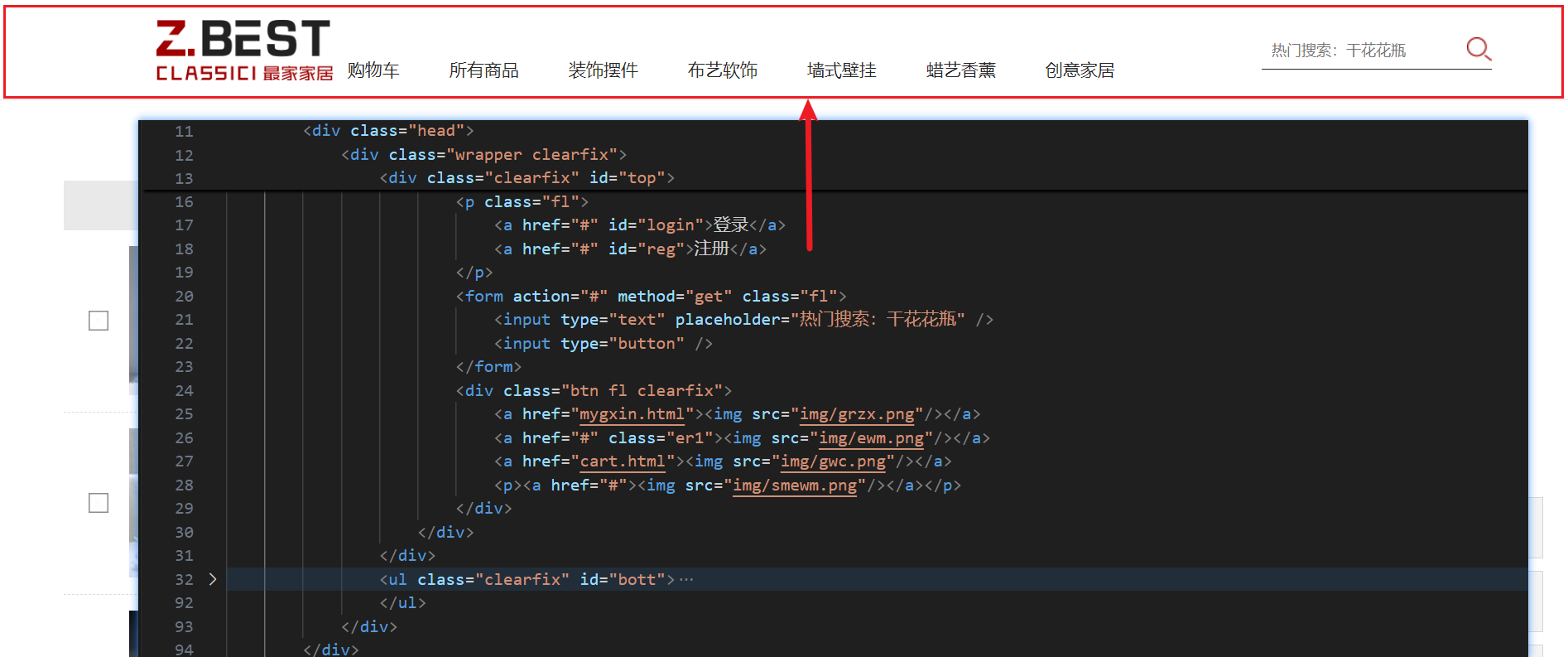Tick the upper product checkbox

(99, 321)
